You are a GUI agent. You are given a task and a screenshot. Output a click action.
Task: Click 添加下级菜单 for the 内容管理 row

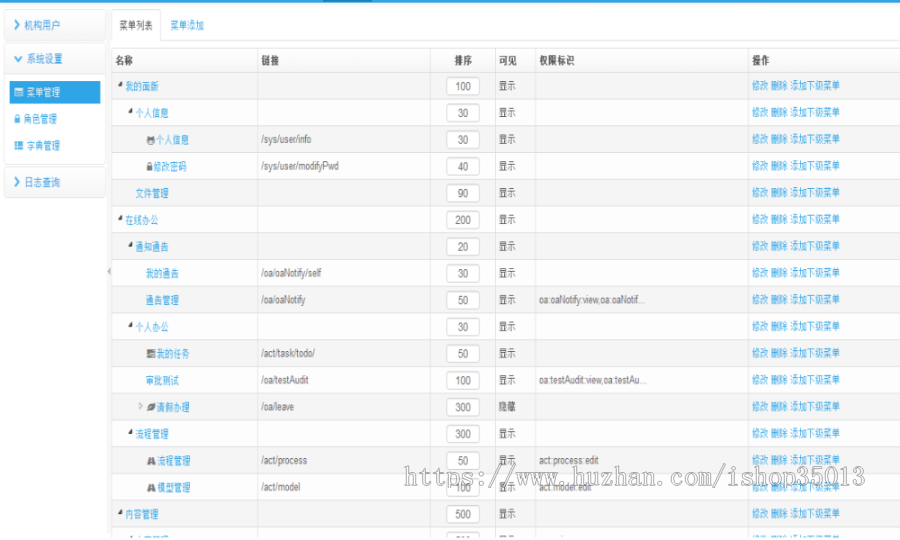pos(814,514)
